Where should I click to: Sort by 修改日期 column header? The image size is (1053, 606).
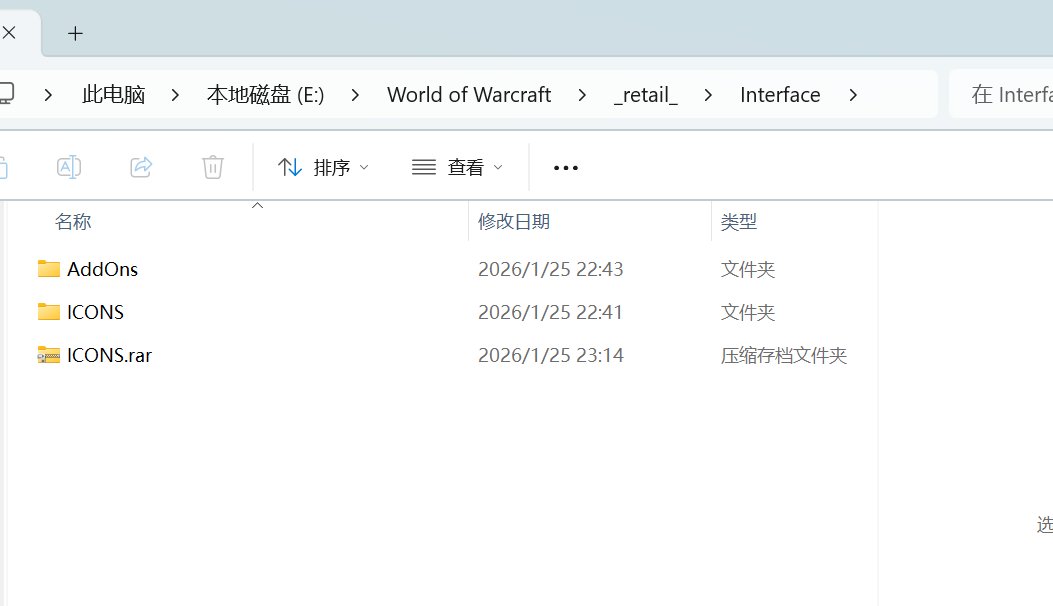[x=514, y=222]
